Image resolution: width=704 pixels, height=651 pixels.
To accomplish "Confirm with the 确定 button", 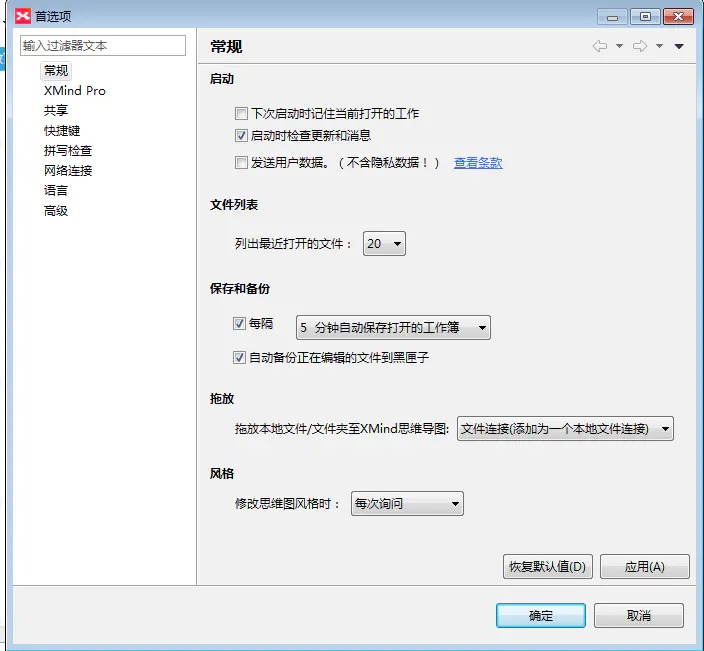I will pyautogui.click(x=541, y=616).
